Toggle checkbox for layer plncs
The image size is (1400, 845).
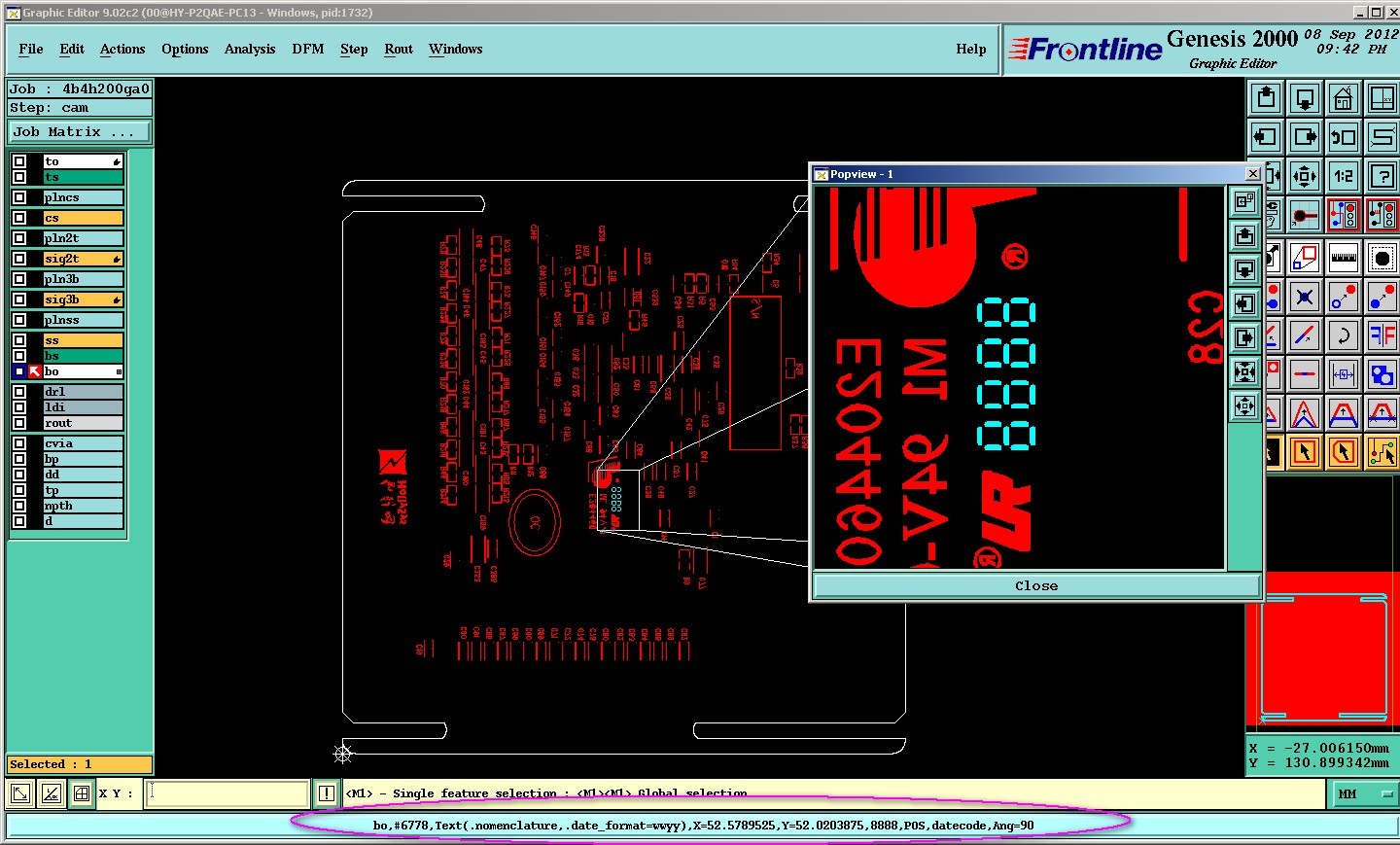(x=19, y=197)
